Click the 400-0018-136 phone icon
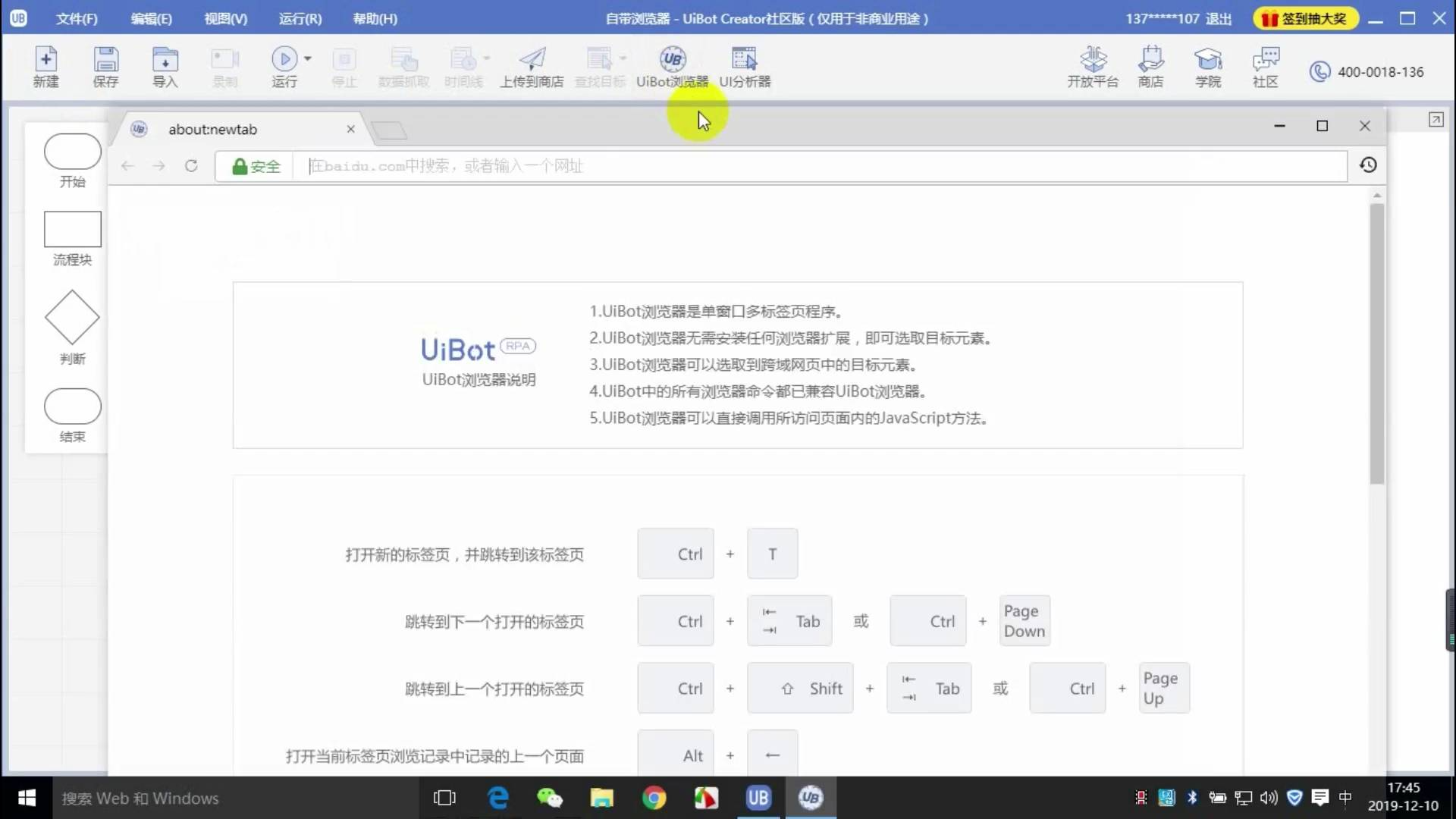 pyautogui.click(x=1319, y=72)
